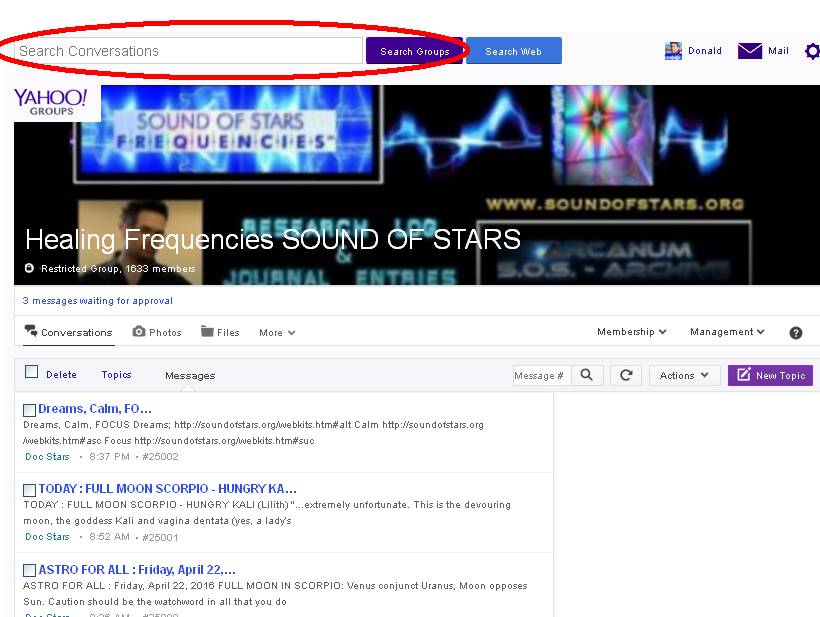The height and width of the screenshot is (617, 820).
Task: Switch to the Conversations tab
Action: 68,332
